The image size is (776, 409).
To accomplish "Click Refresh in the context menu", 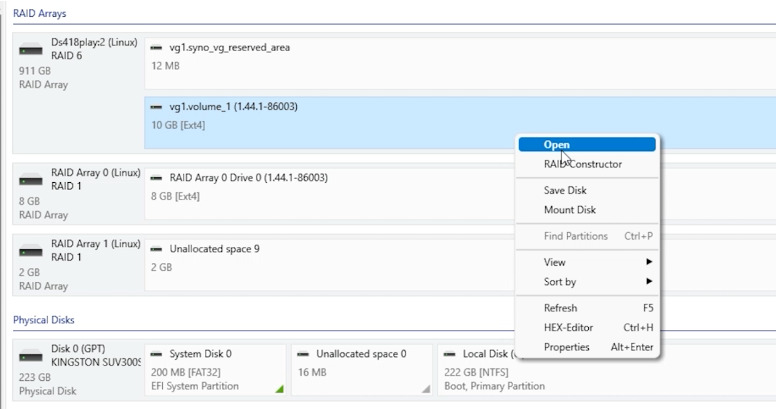I will [587, 308].
